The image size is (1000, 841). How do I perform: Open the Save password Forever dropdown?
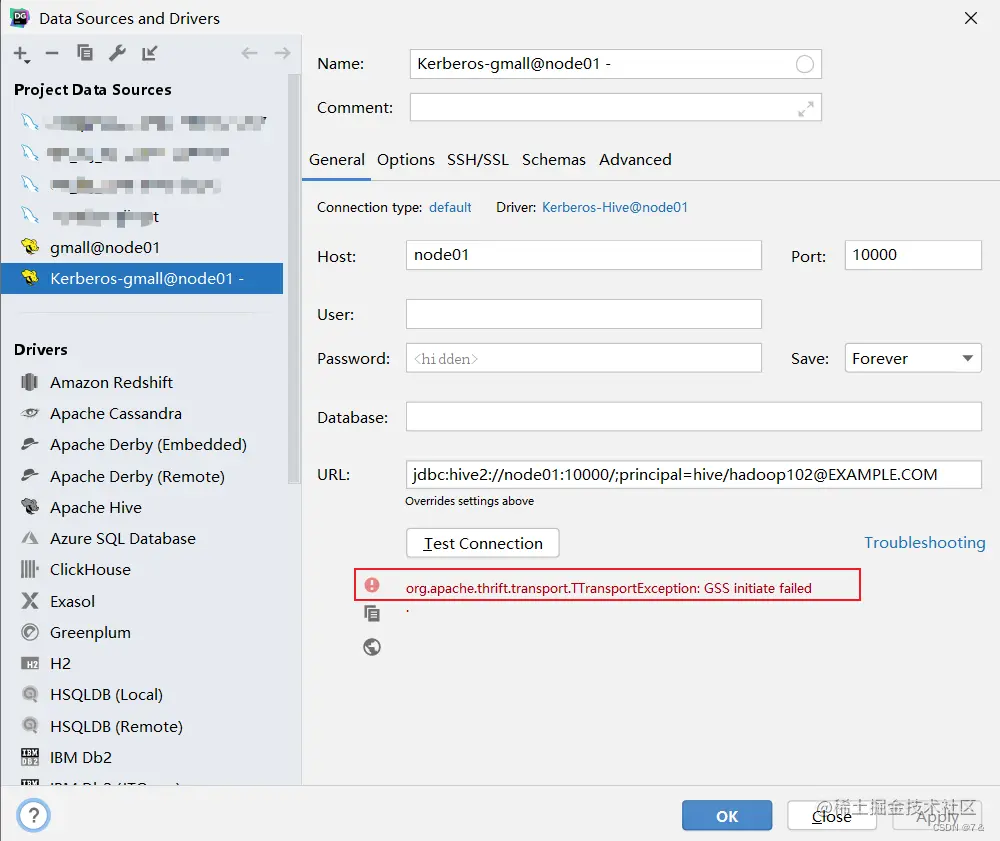click(913, 358)
